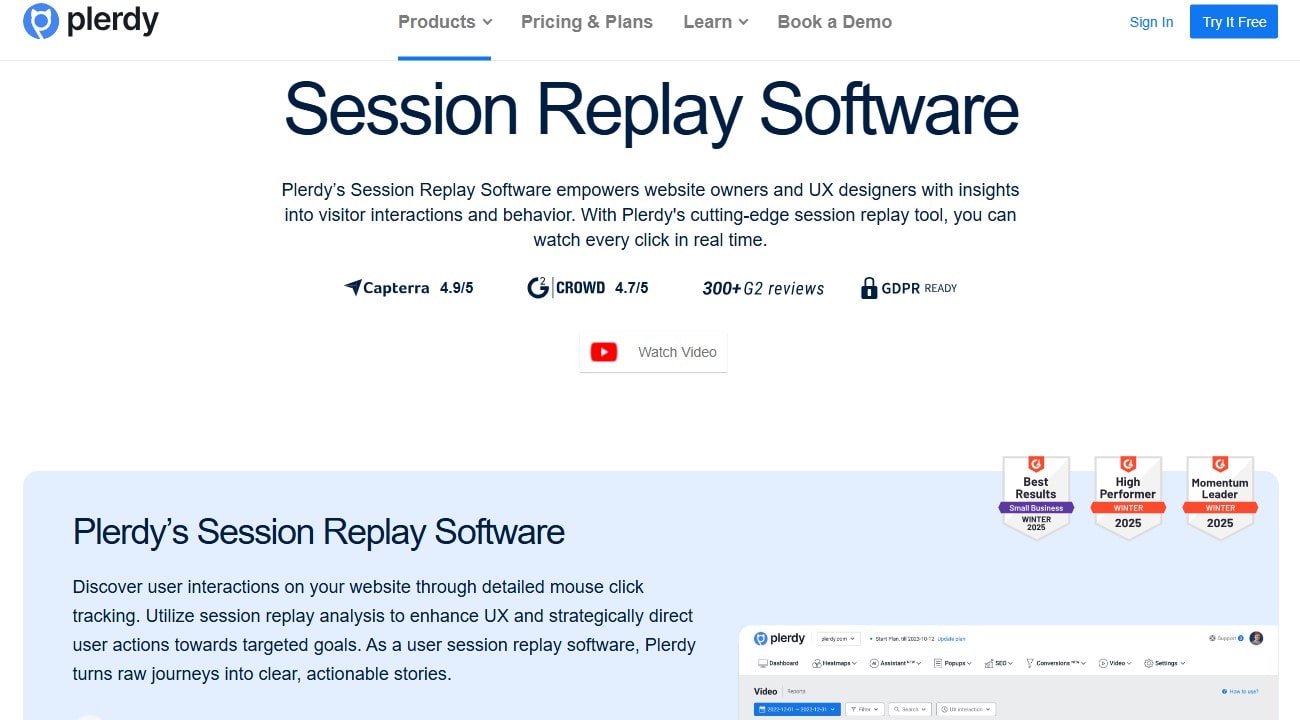
Task: Click the G2 Crowd 4.7/5 rating badge
Action: click(588, 288)
